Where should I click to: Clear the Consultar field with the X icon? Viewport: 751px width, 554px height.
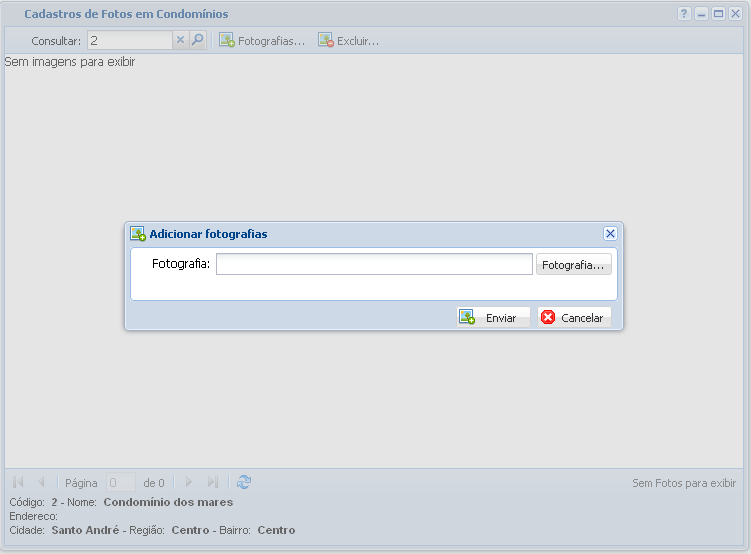181,41
